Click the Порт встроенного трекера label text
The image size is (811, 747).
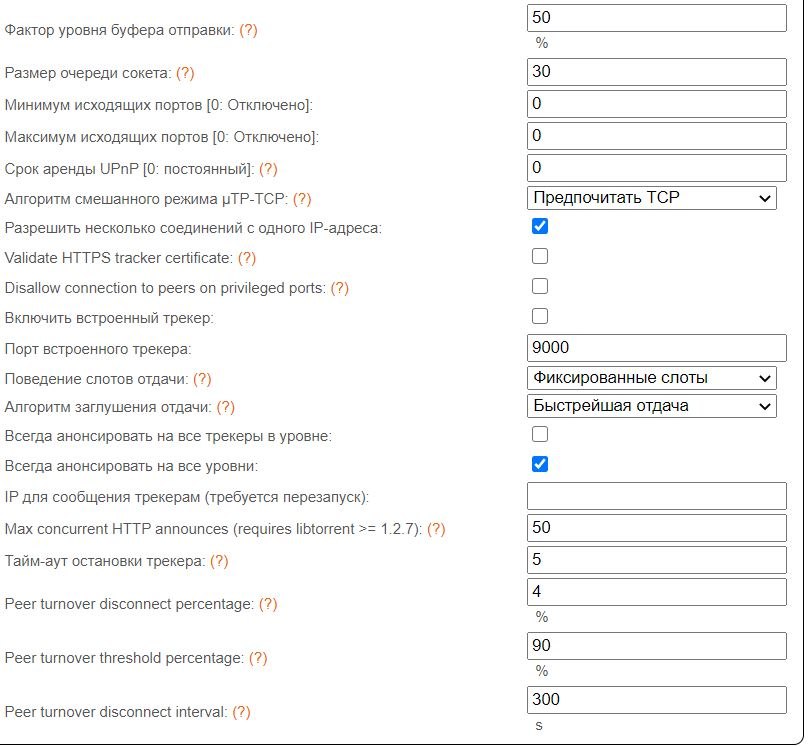(98, 349)
